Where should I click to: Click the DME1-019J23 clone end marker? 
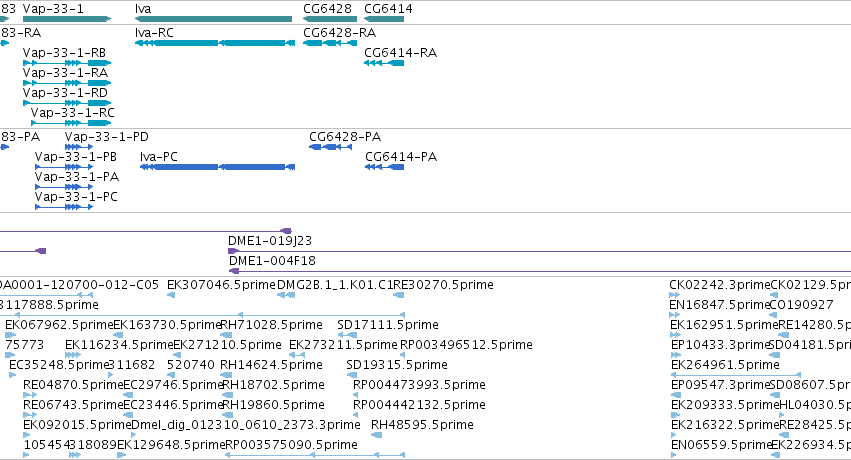click(233, 251)
